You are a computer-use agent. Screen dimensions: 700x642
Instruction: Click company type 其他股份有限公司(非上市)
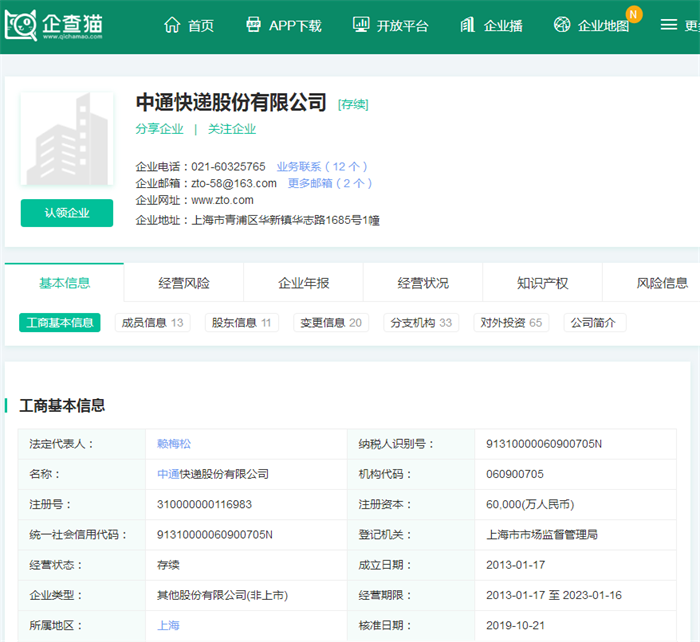click(222, 595)
